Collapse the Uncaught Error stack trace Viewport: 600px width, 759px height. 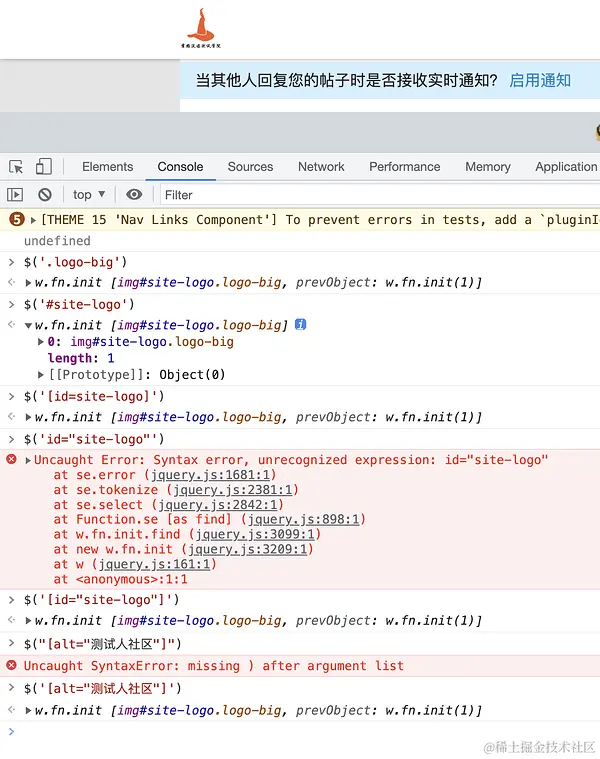tap(28, 460)
